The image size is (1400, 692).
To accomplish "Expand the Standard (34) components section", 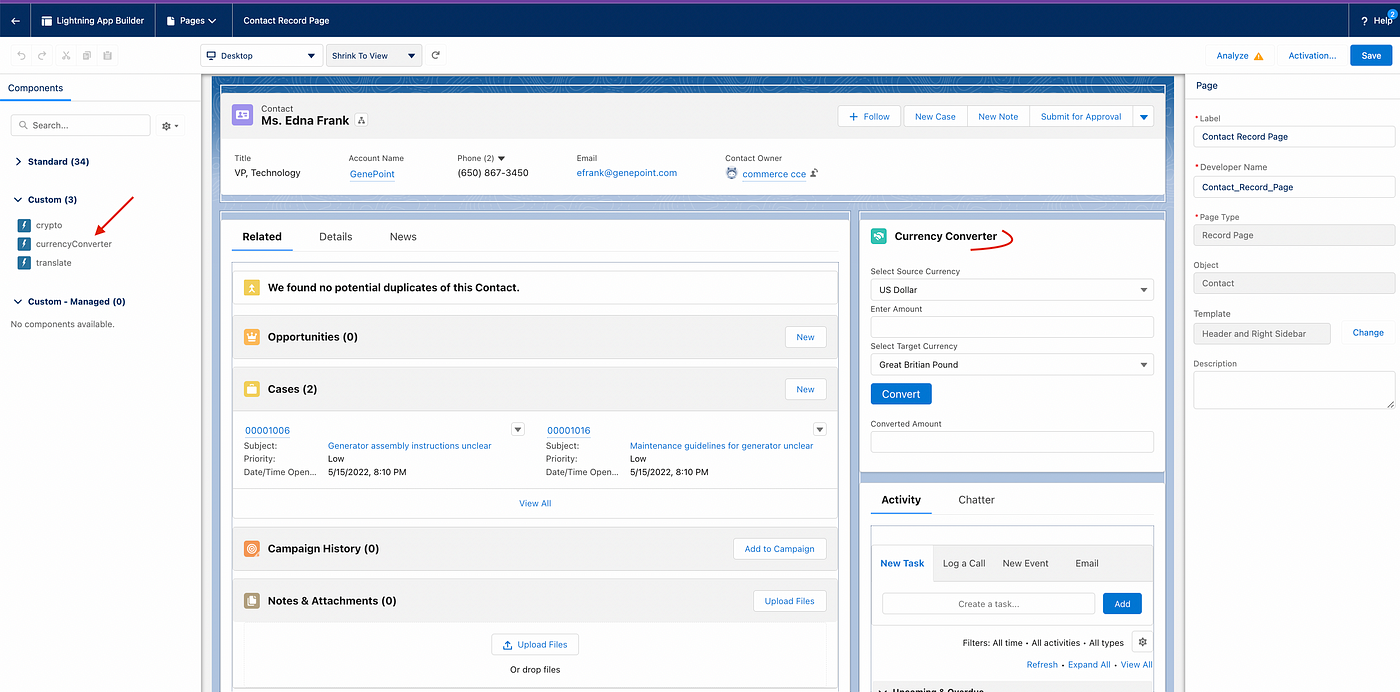I will [x=19, y=162].
